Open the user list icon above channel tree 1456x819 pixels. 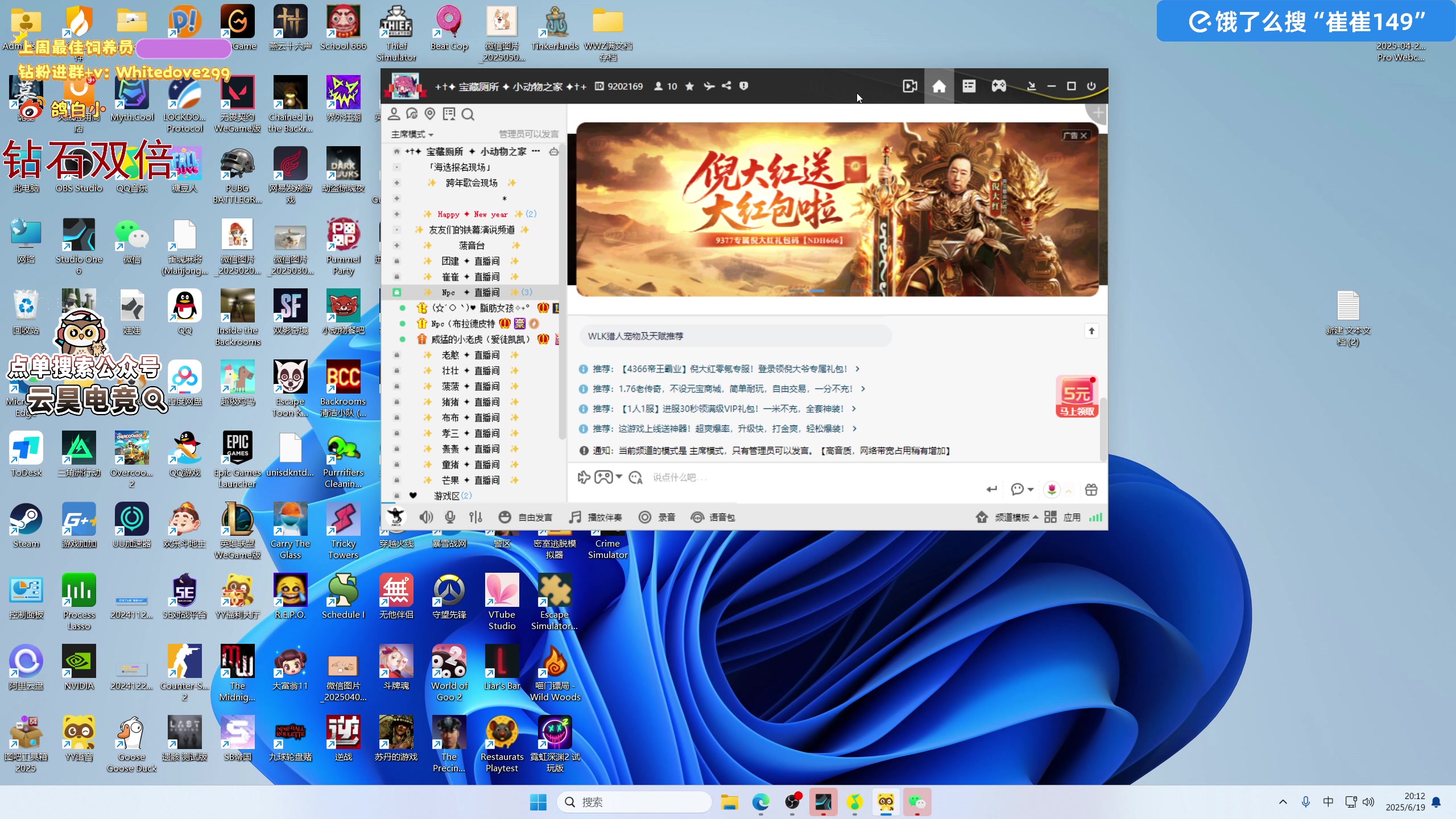click(394, 114)
